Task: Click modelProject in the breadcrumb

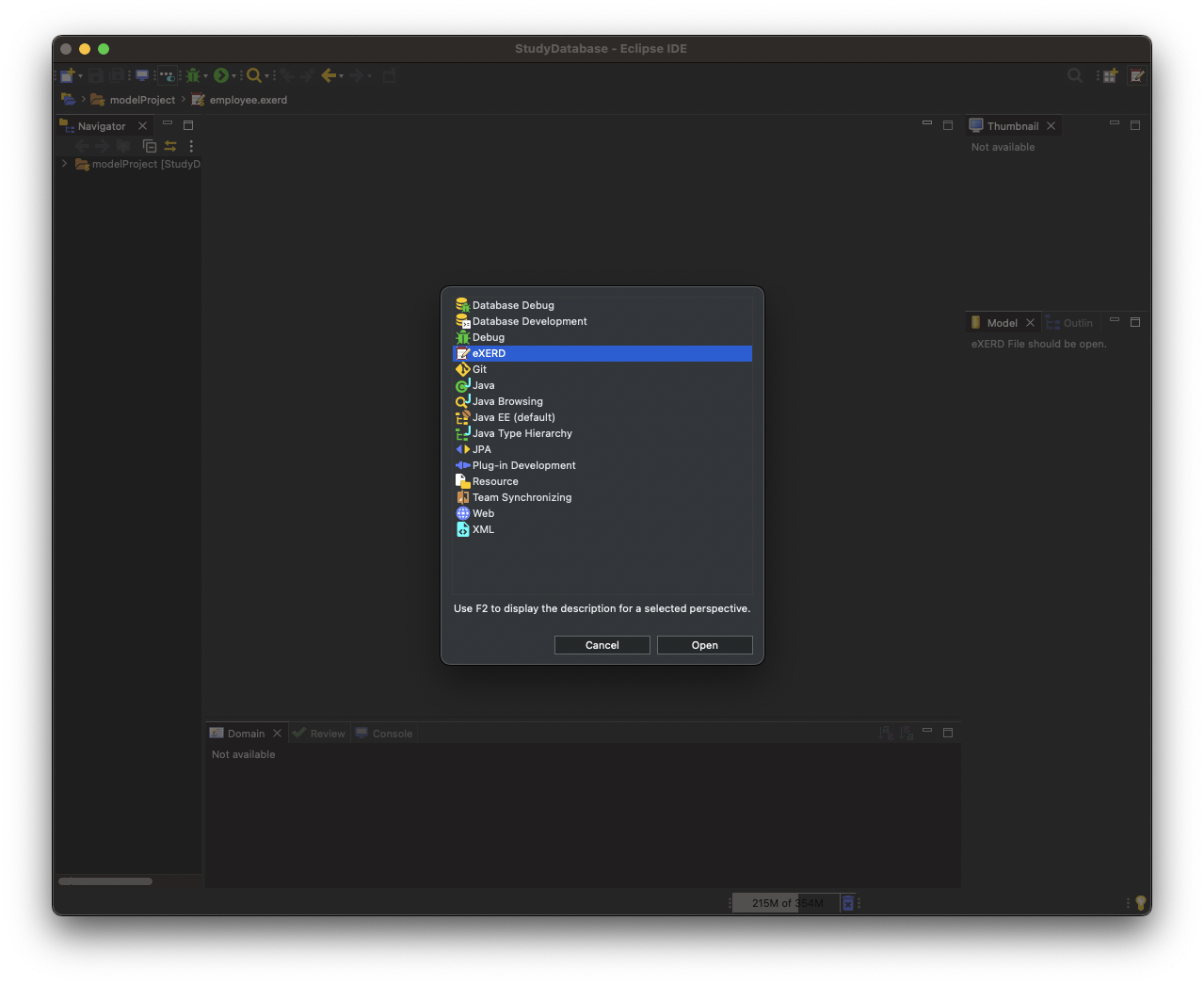Action: 142,100
